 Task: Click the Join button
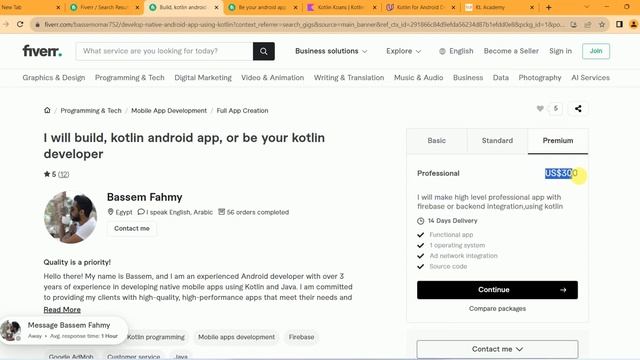tap(596, 51)
